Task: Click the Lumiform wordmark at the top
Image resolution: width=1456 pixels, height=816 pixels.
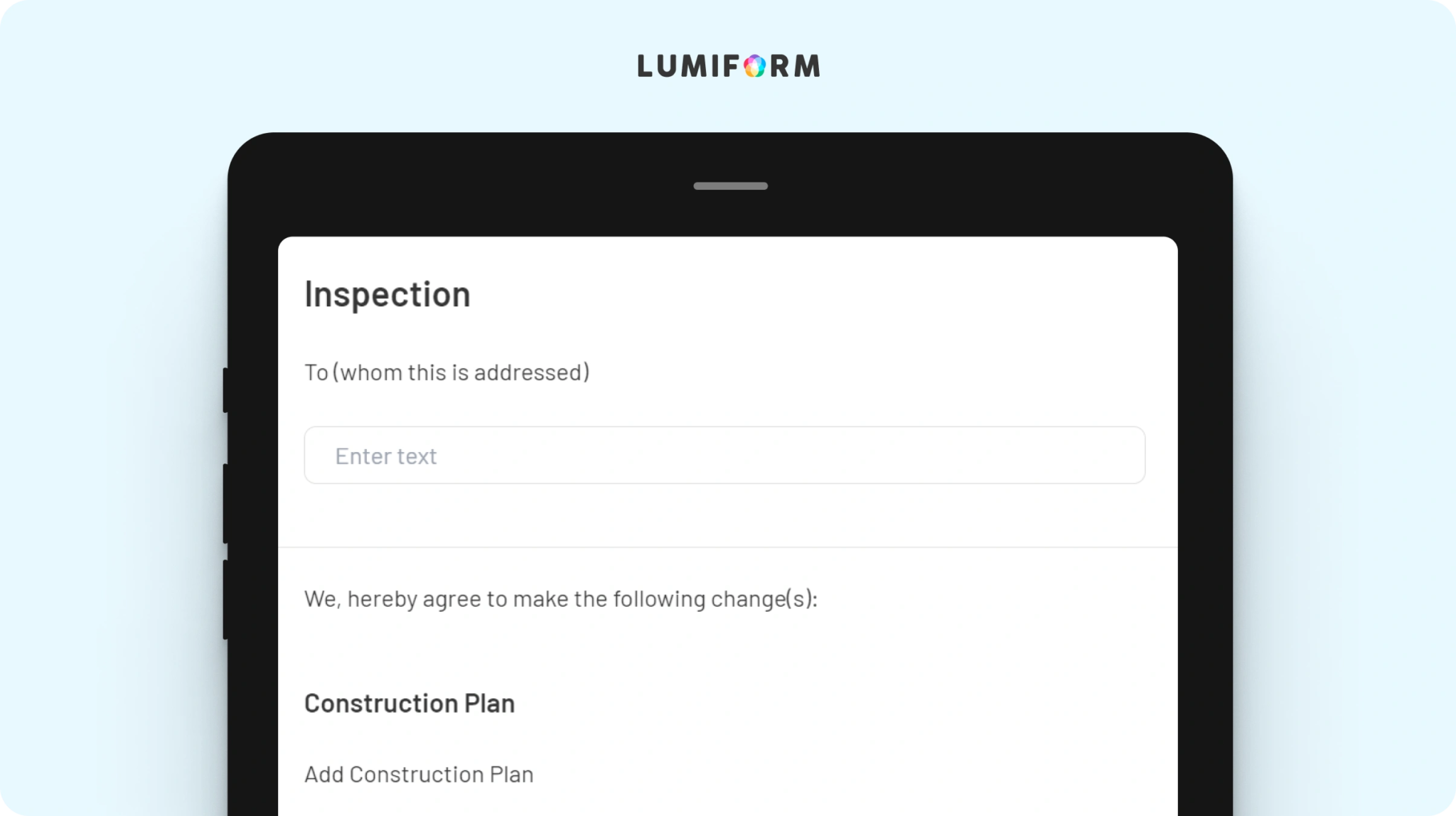Action: click(x=729, y=66)
